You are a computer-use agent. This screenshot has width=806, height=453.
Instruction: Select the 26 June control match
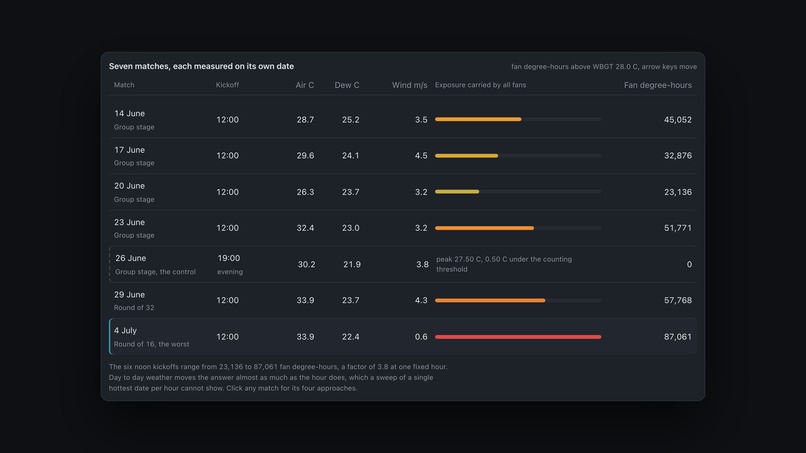tap(403, 264)
